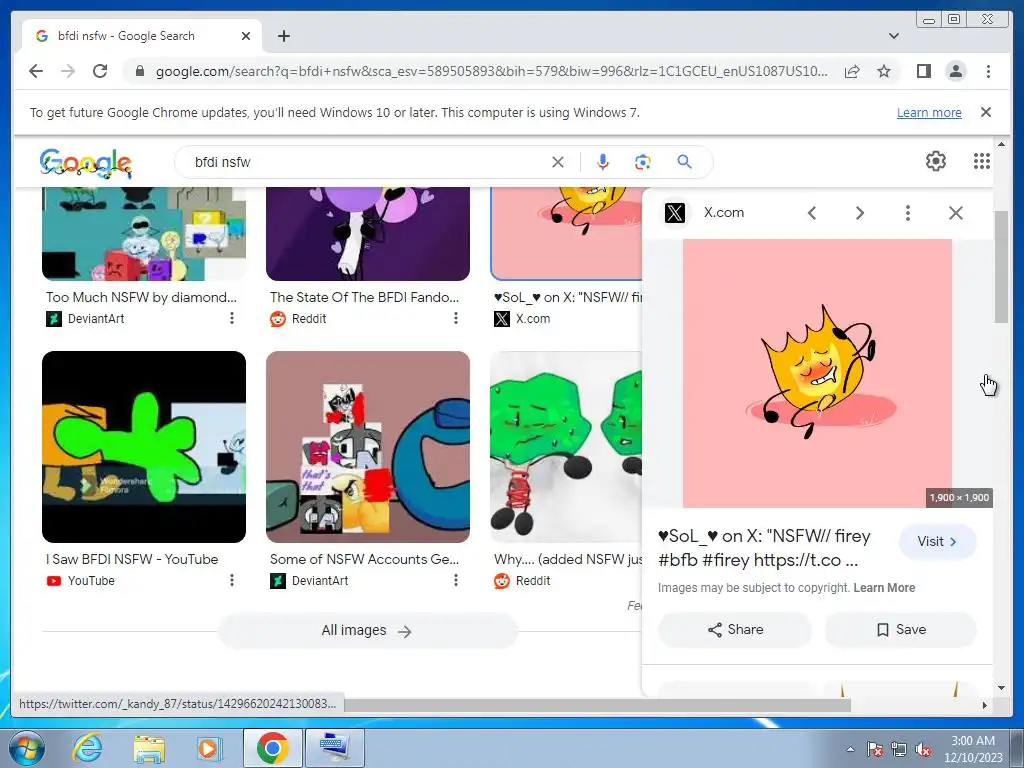Open the 'Too Much NSFW by diamond...' thumbnail
Image resolution: width=1024 pixels, height=768 pixels.
click(144, 233)
